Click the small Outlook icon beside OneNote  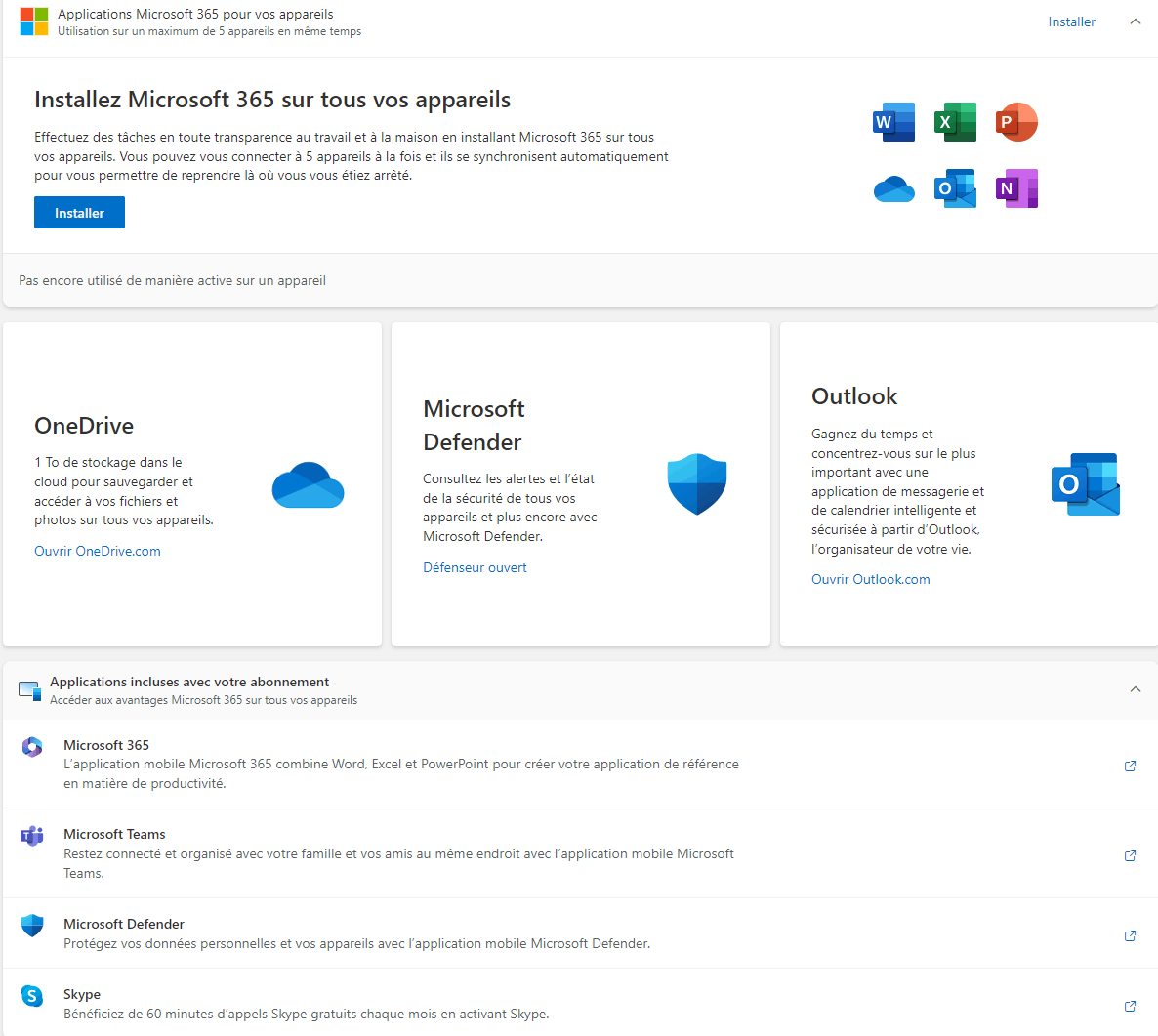[955, 188]
